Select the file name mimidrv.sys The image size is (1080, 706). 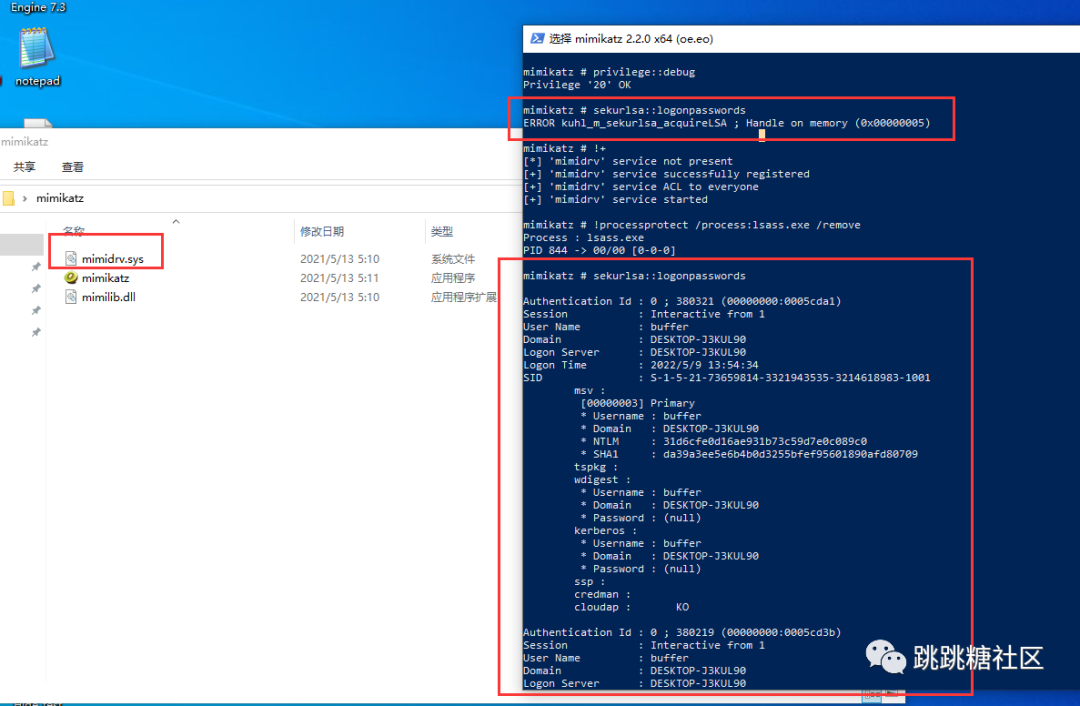pos(113,259)
